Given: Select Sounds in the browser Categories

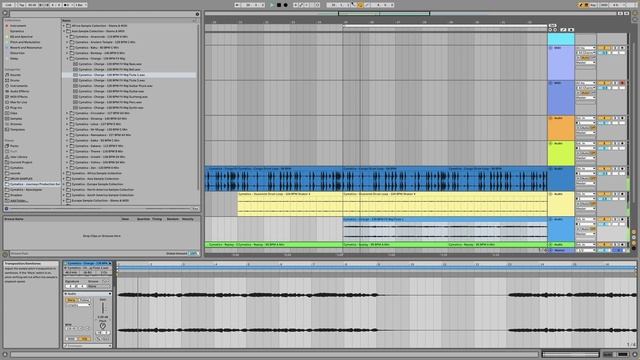Looking at the screenshot, I should click(x=15, y=75).
